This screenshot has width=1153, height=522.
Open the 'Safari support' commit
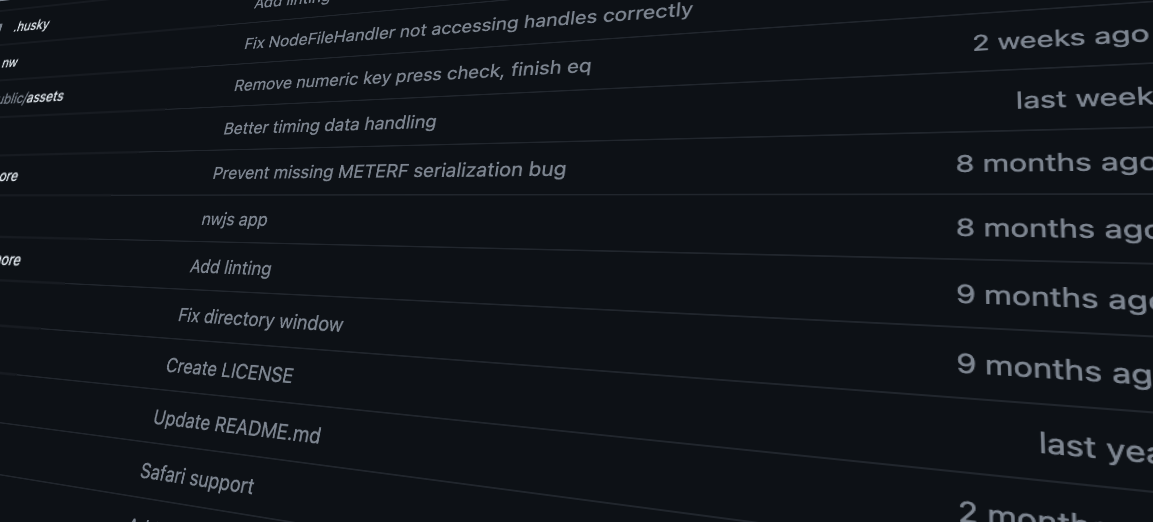pos(197,478)
